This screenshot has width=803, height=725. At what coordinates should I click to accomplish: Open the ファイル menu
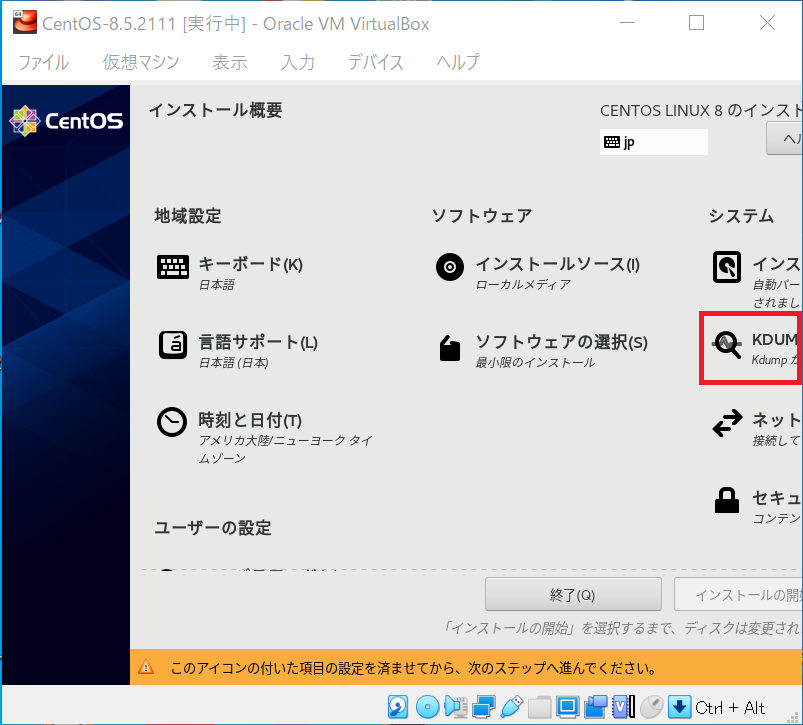tap(44, 62)
